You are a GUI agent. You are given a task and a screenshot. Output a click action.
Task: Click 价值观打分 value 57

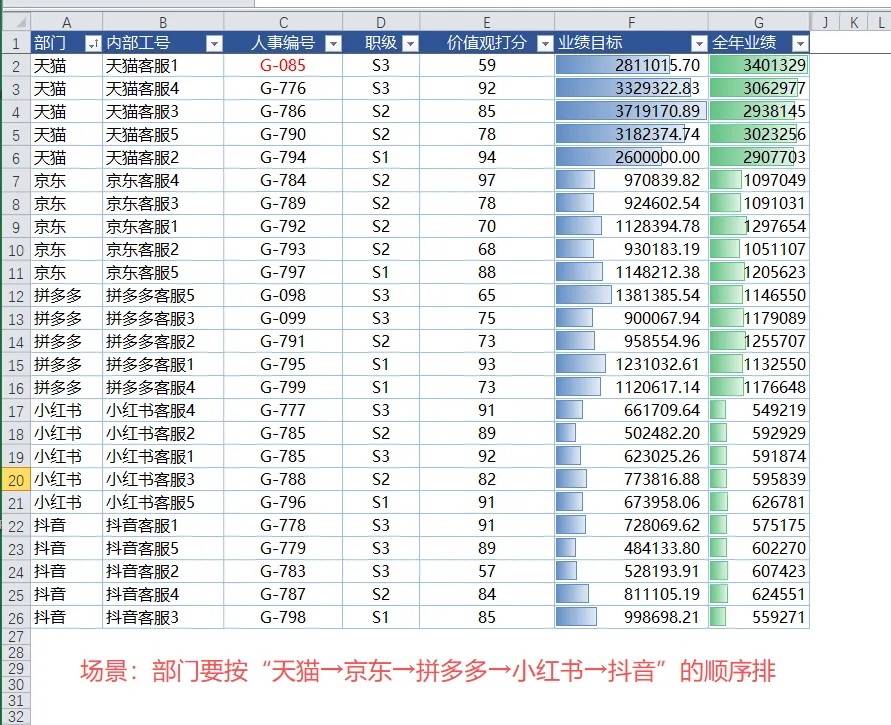[487, 571]
